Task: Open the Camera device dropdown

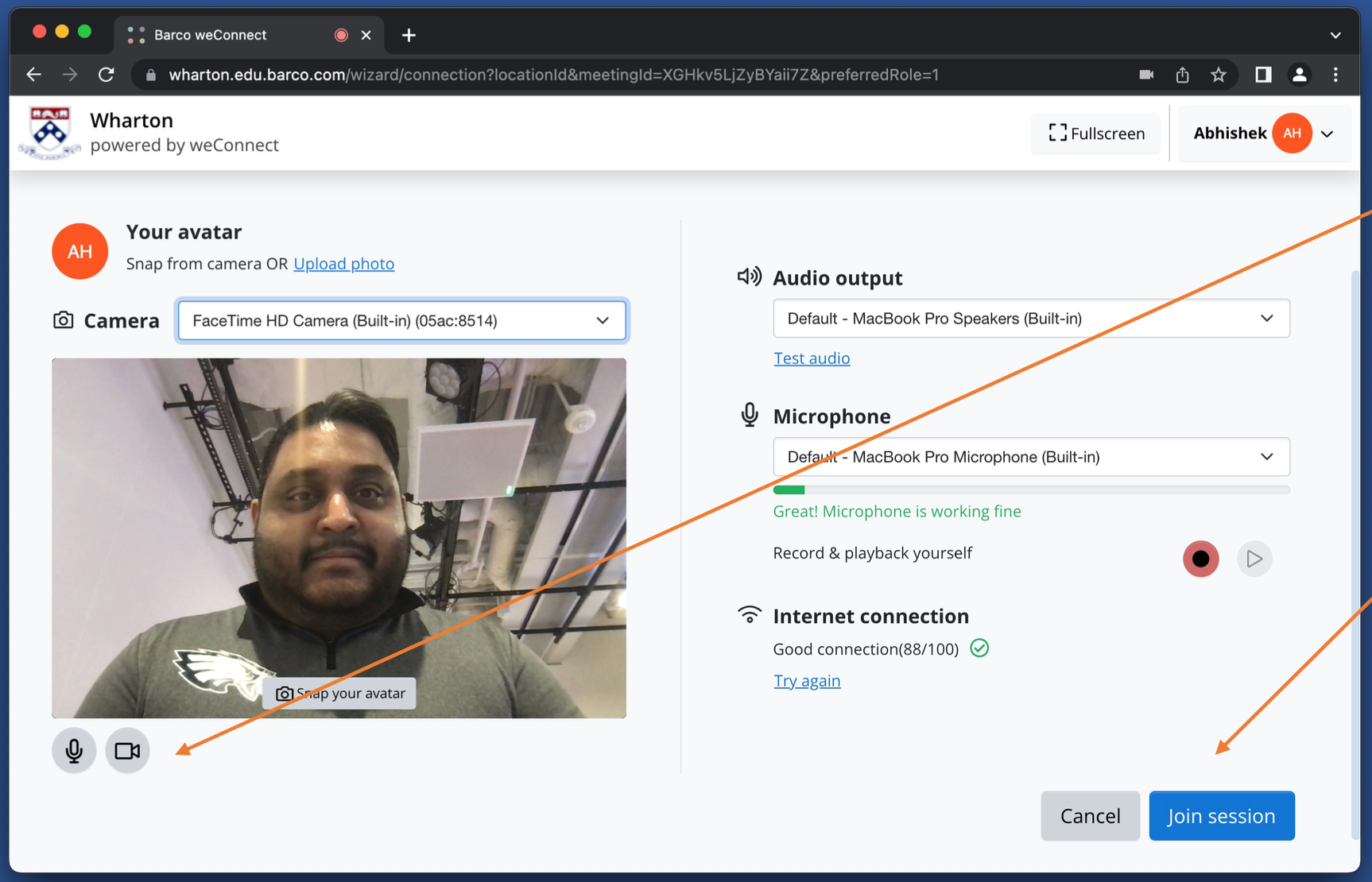Action: (401, 320)
